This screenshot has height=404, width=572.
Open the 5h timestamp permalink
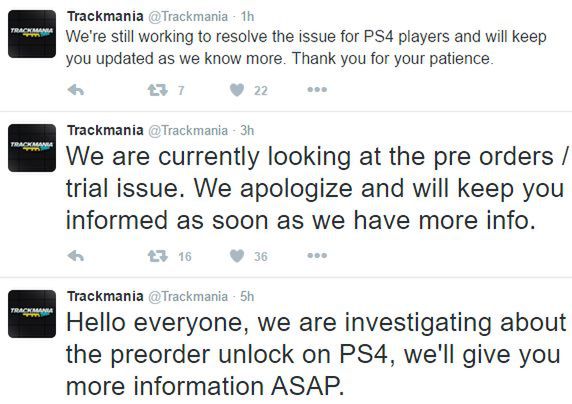coord(247,296)
